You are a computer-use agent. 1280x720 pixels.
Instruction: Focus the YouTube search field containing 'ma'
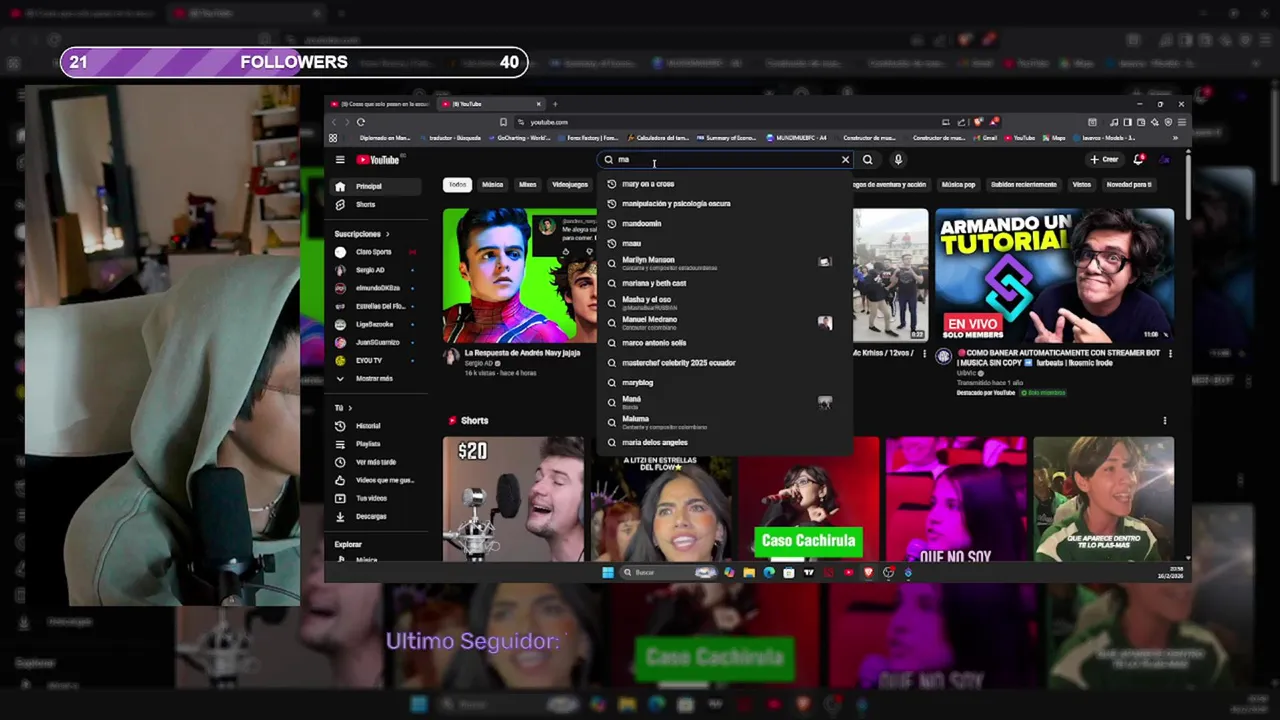pos(725,160)
